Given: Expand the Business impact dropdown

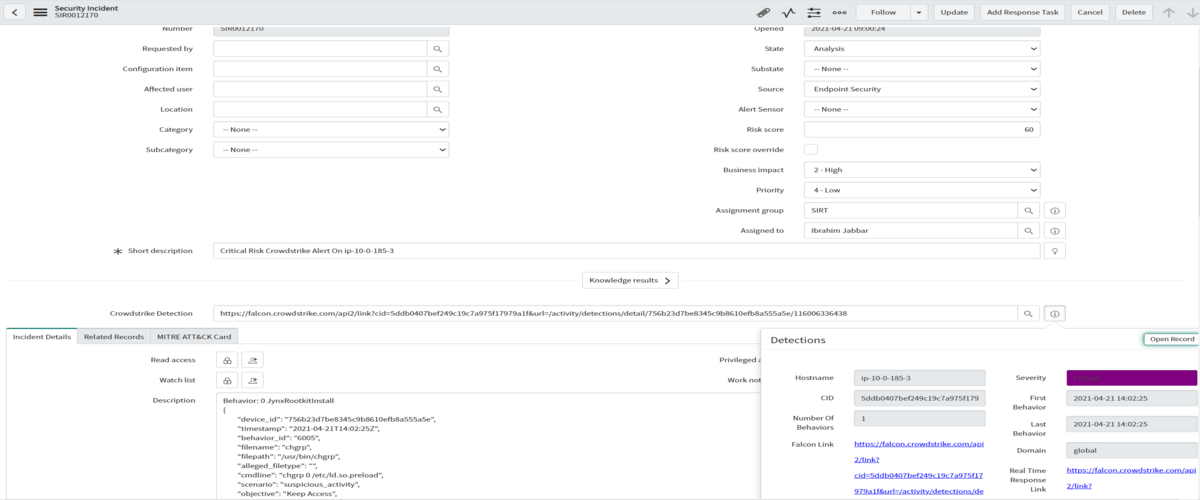Looking at the screenshot, I should pyautogui.click(x=921, y=170).
